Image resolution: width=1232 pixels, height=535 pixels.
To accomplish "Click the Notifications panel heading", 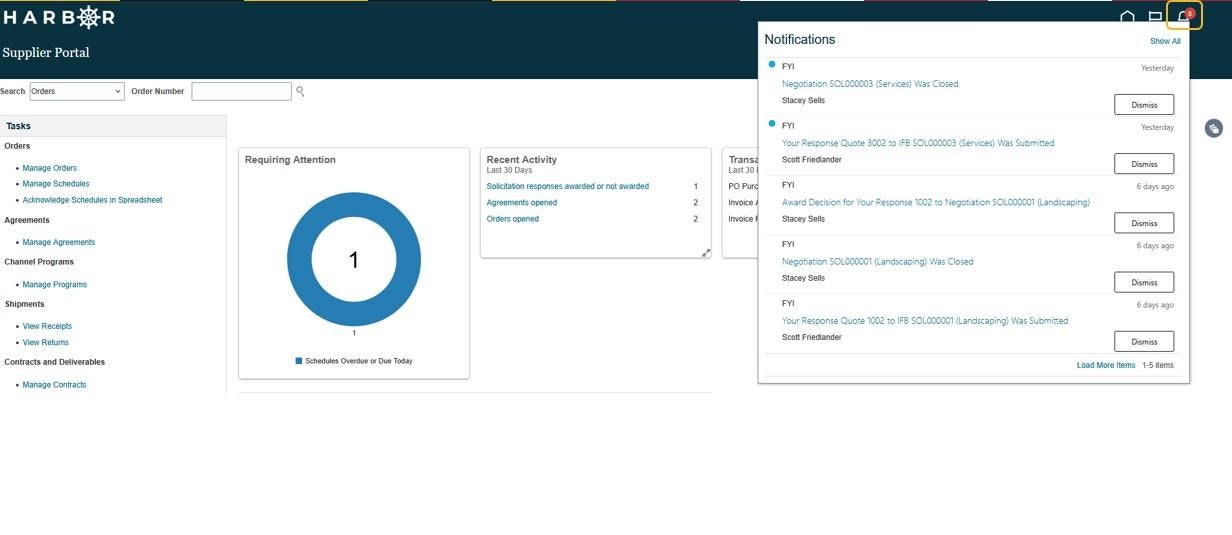I will (800, 40).
